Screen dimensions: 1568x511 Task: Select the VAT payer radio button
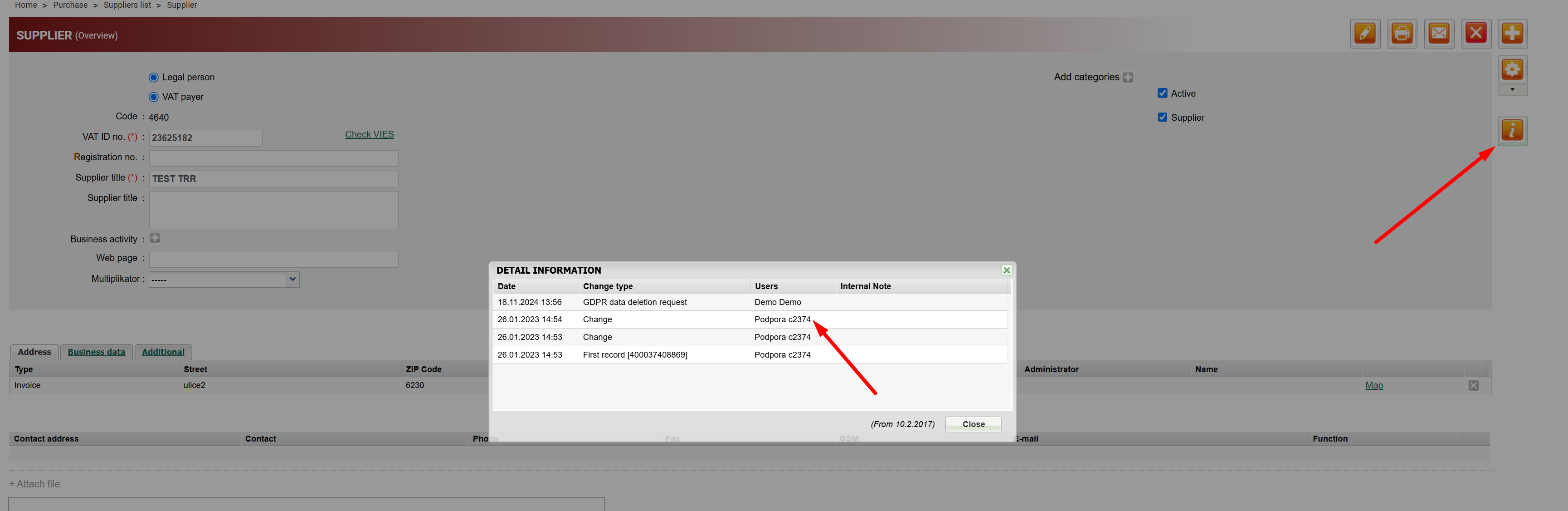153,97
